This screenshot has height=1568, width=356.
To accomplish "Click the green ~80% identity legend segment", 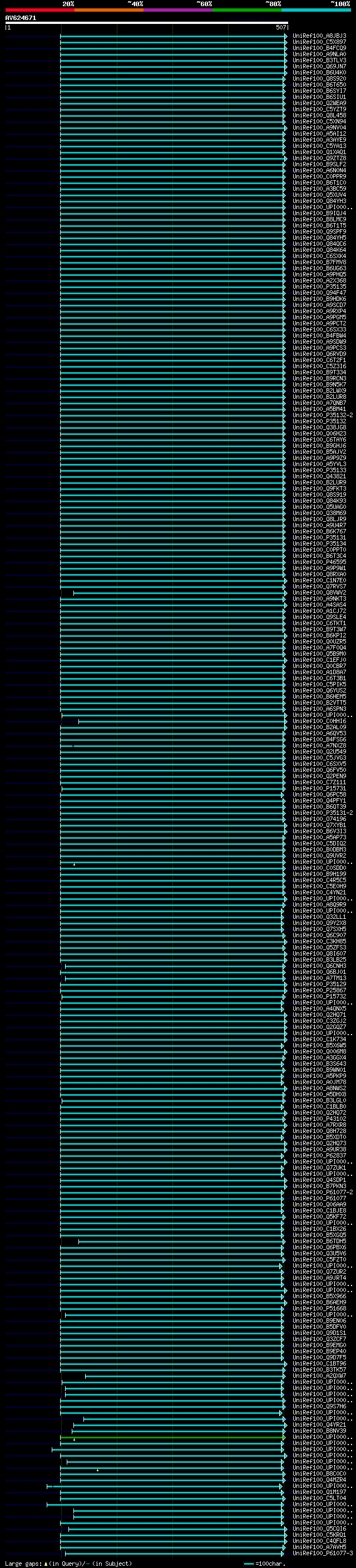I will coord(247,10).
